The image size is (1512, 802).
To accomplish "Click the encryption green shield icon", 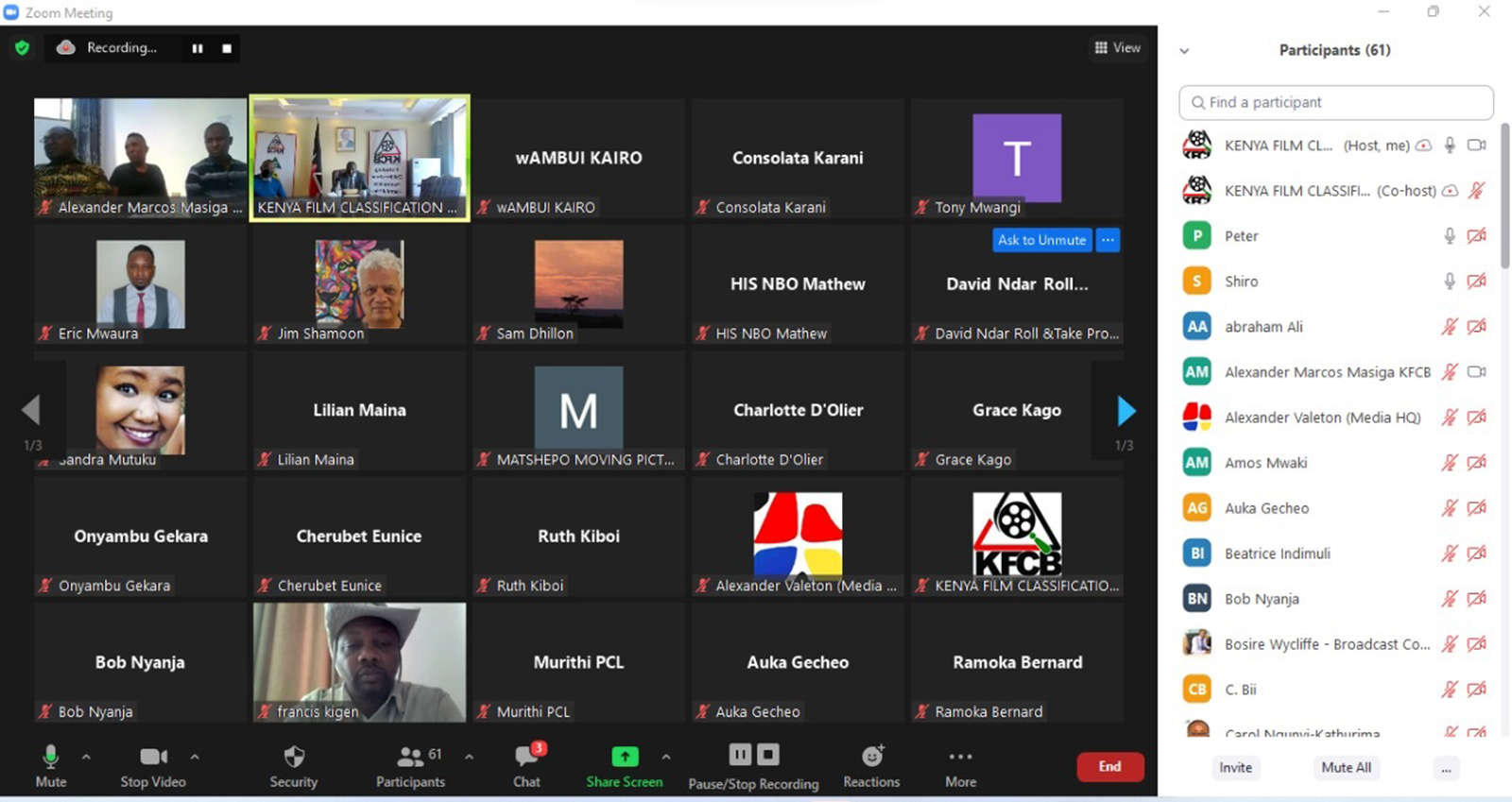I will (22, 48).
